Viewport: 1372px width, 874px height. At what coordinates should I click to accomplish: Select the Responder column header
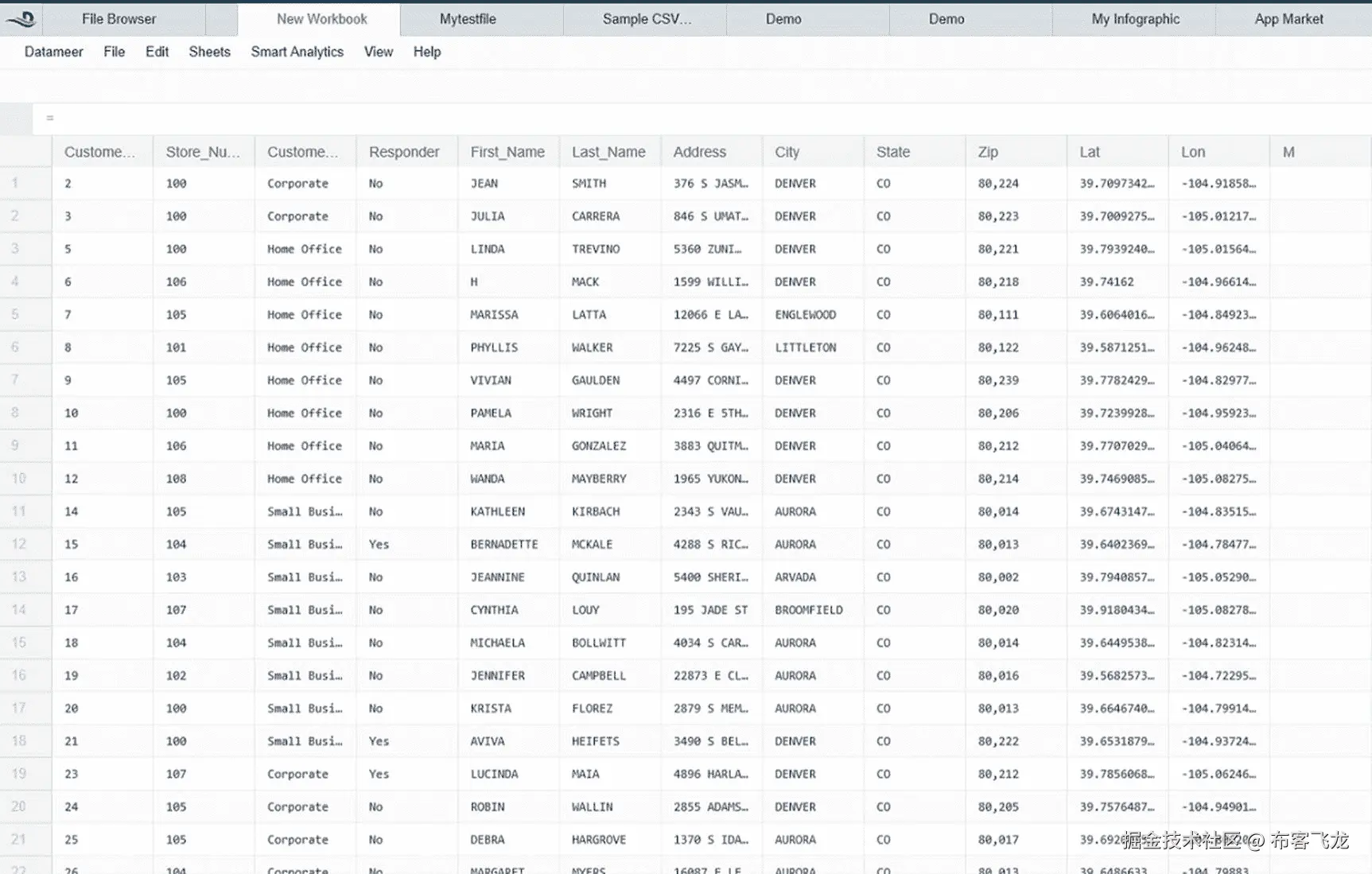tap(406, 152)
